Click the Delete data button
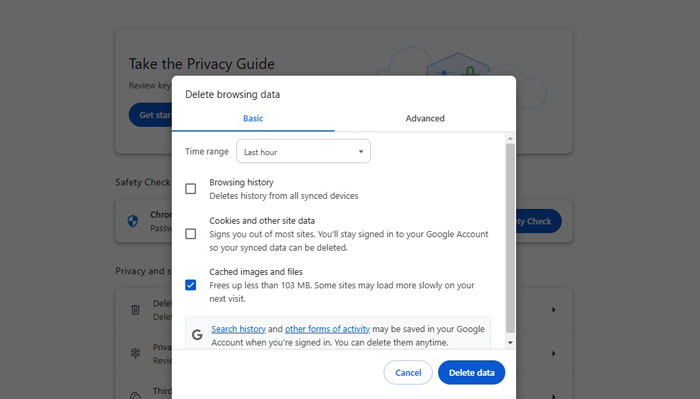Image resolution: width=700 pixels, height=399 pixels. click(471, 373)
